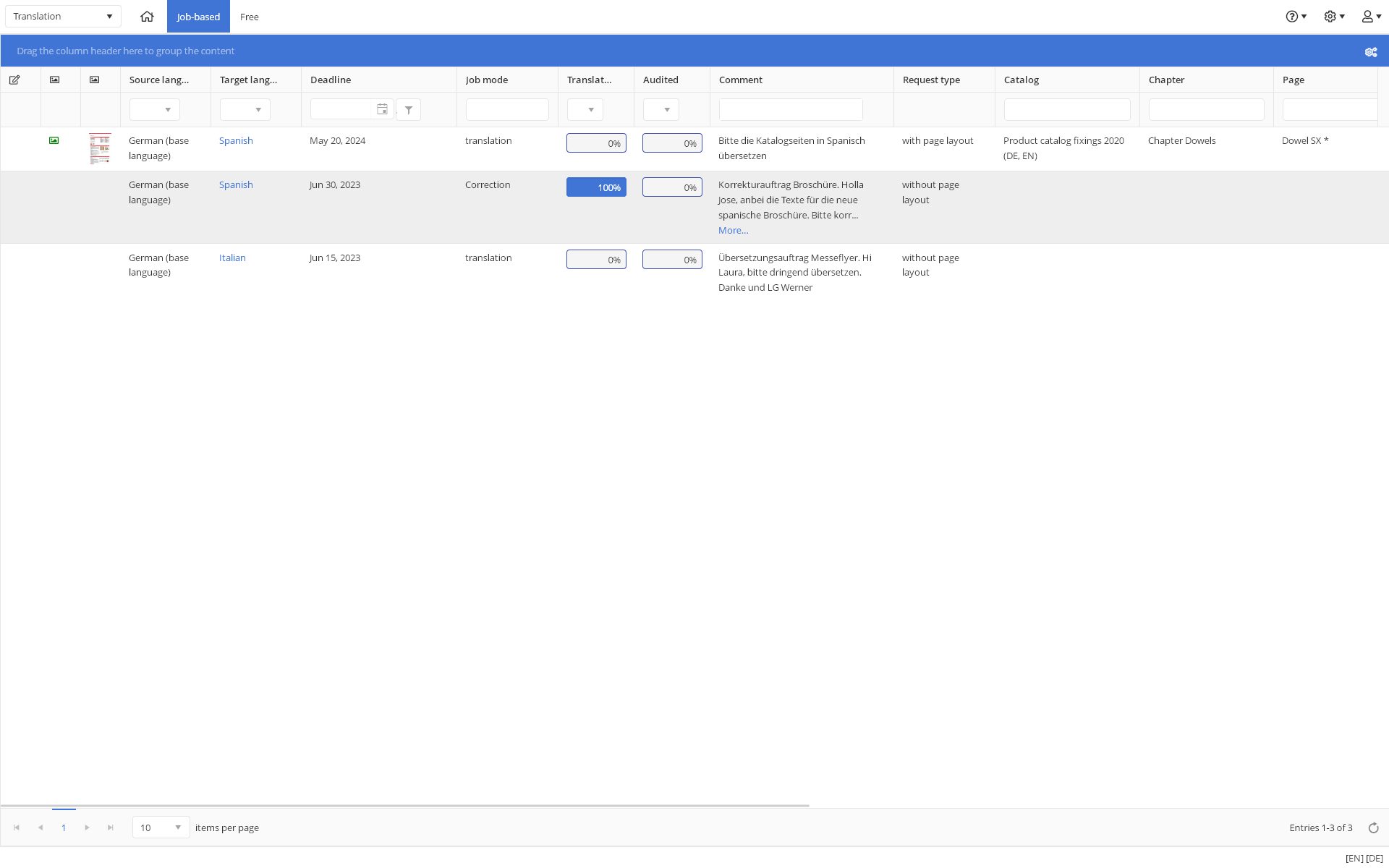This screenshot has width=1389, height=868.
Task: Sort by Source language column header
Action: click(x=159, y=80)
